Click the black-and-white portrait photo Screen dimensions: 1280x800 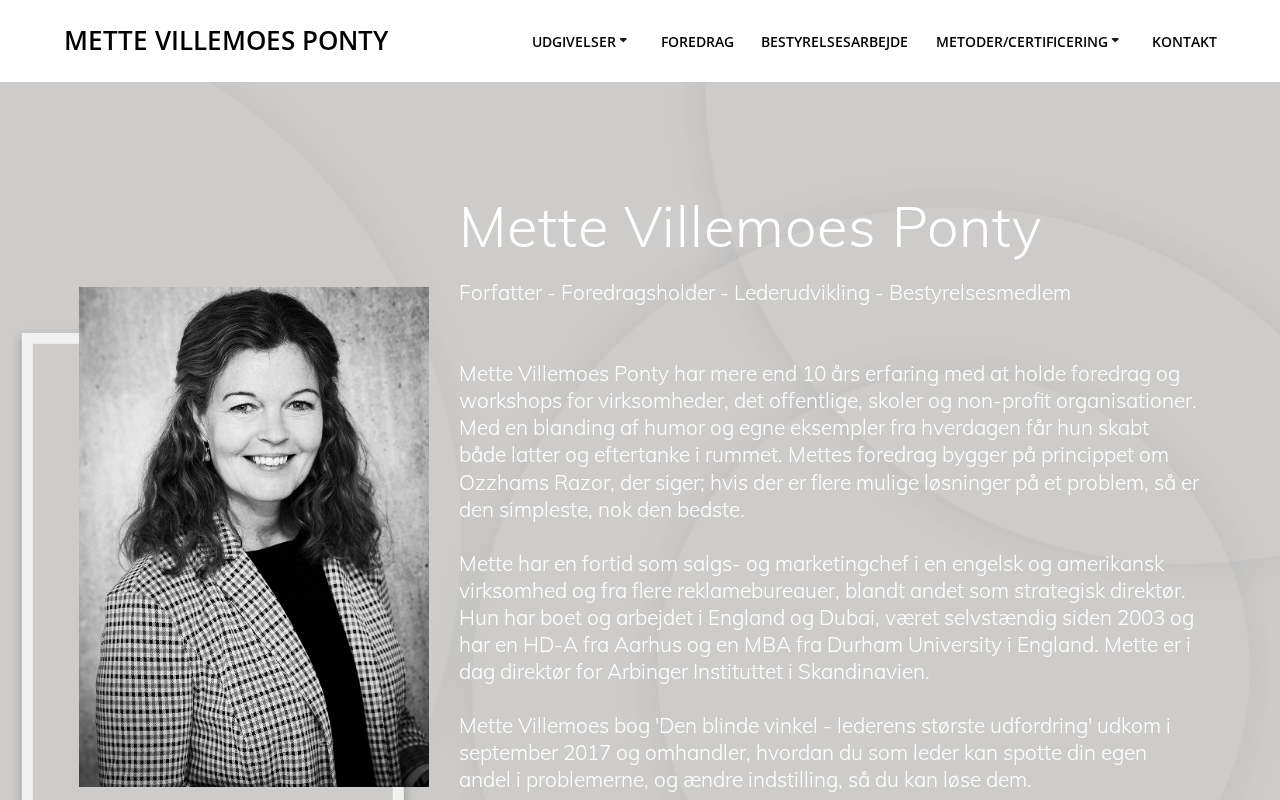click(254, 537)
